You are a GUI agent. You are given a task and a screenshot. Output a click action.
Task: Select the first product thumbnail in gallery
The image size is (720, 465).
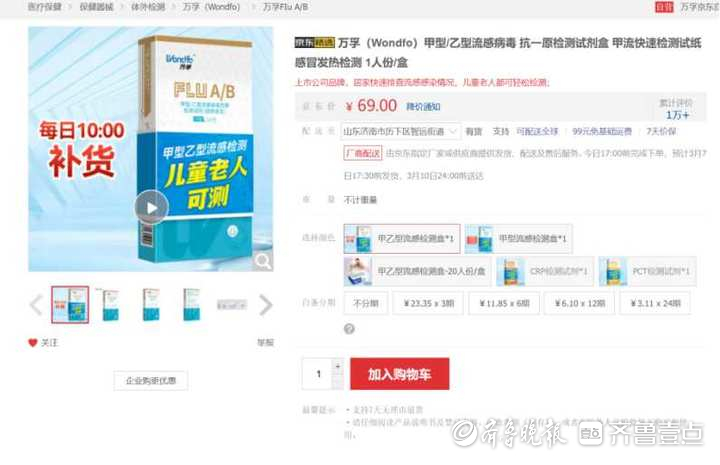(70, 304)
